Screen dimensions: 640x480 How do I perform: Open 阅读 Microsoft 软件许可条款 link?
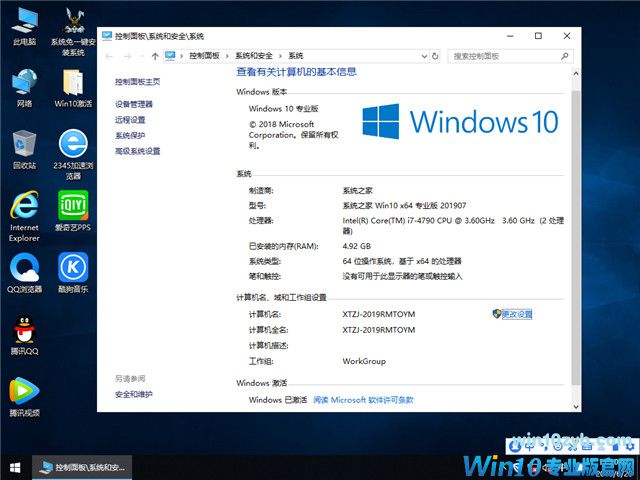click(363, 400)
